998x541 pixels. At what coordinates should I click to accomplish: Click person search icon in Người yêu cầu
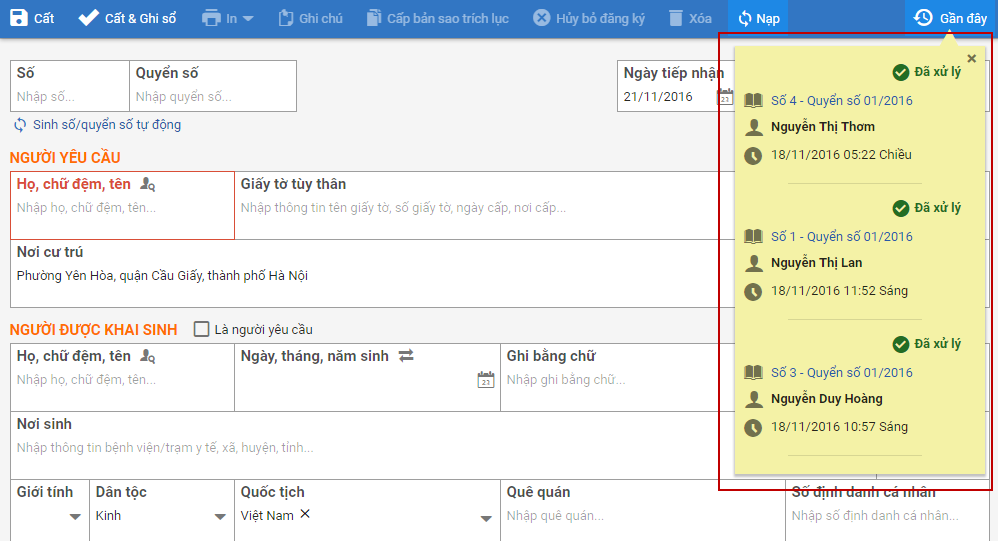tap(147, 184)
